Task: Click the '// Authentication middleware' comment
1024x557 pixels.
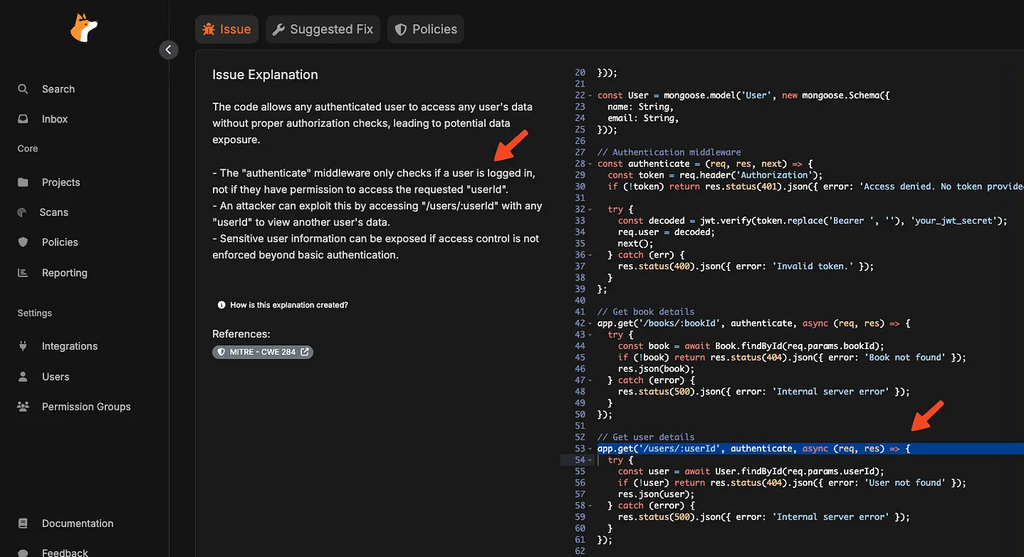Action: (x=669, y=152)
